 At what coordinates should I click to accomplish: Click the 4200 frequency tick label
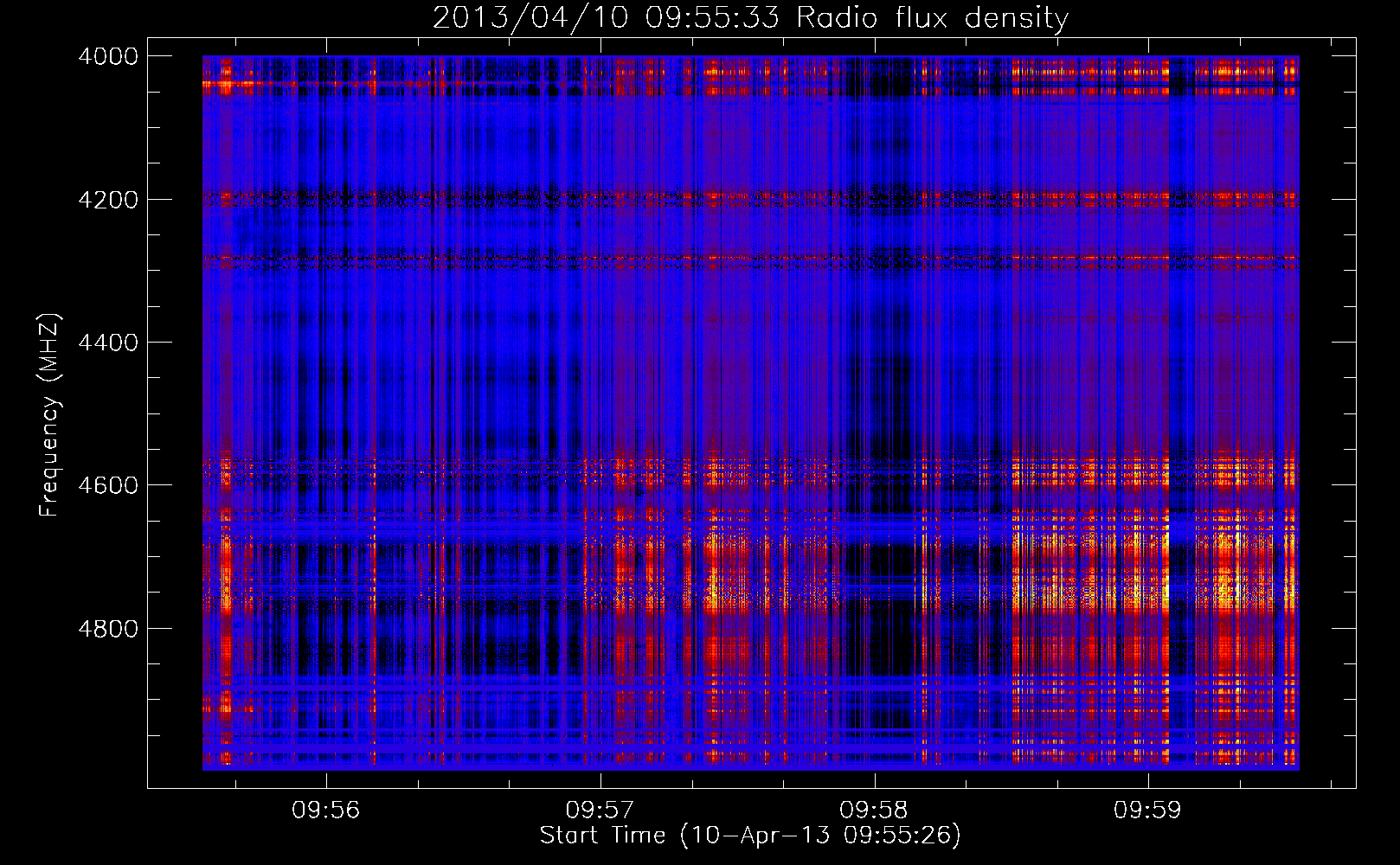(x=108, y=200)
